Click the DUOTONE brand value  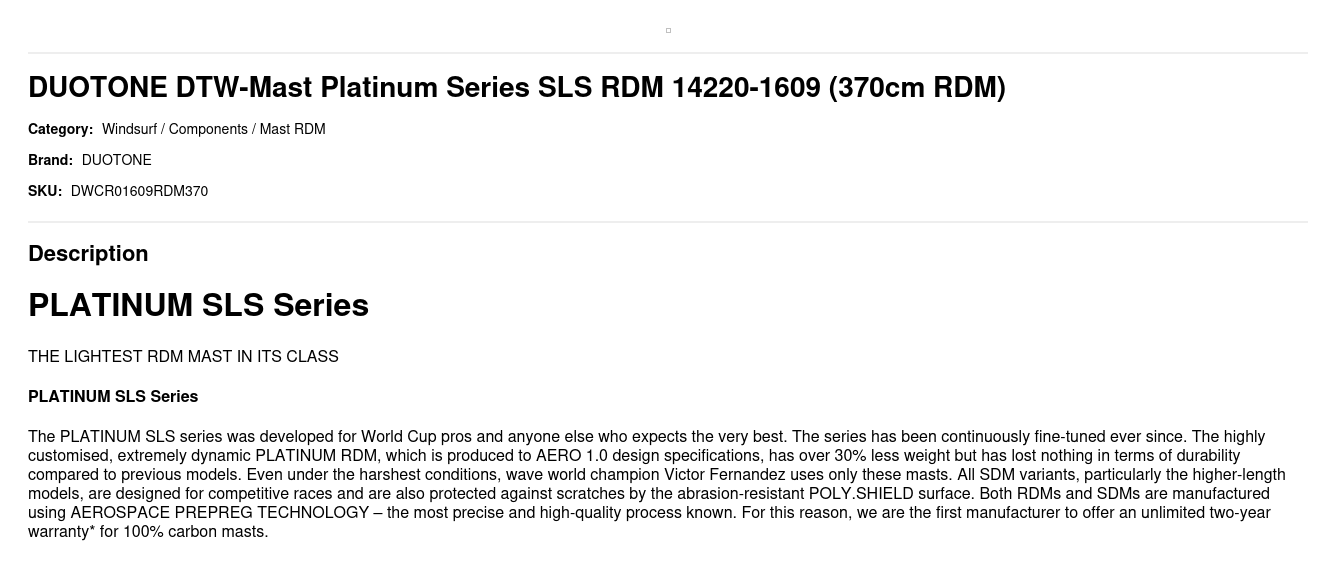coord(116,160)
